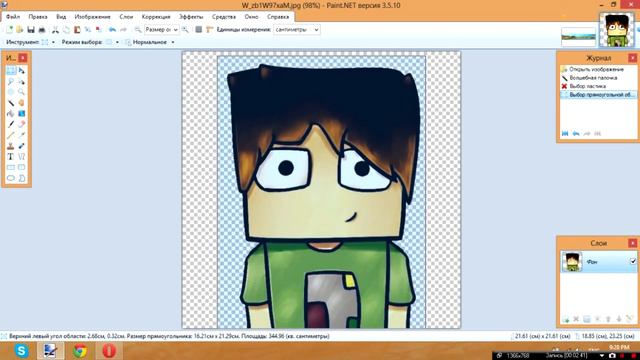Open the Вид menu
The image size is (640, 360).
pos(61,17)
